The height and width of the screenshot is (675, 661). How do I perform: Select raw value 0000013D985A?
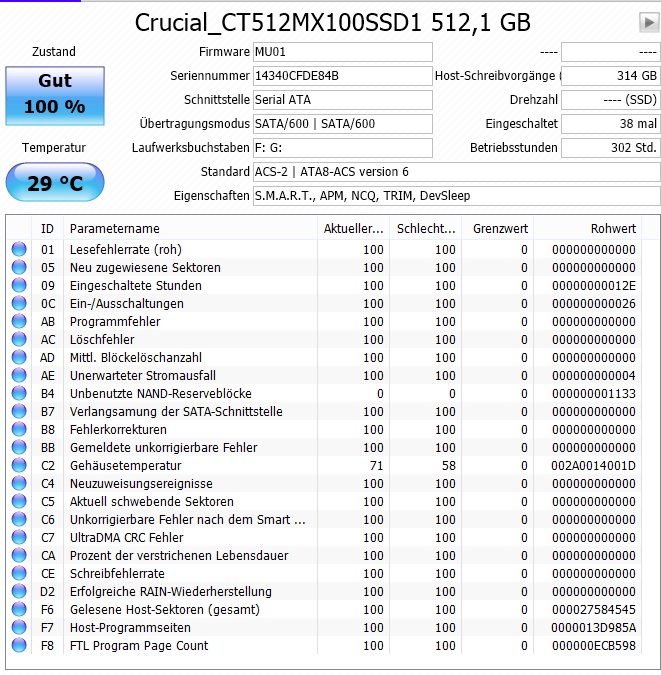[594, 628]
